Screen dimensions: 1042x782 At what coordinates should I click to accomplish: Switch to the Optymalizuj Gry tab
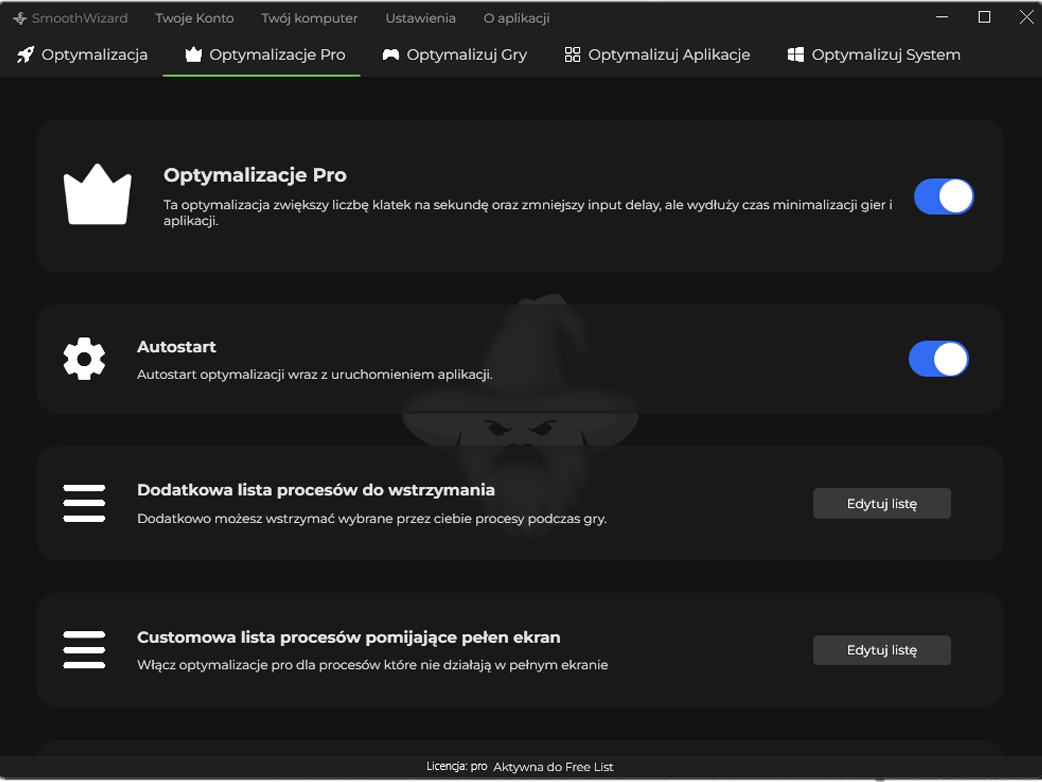(455, 55)
